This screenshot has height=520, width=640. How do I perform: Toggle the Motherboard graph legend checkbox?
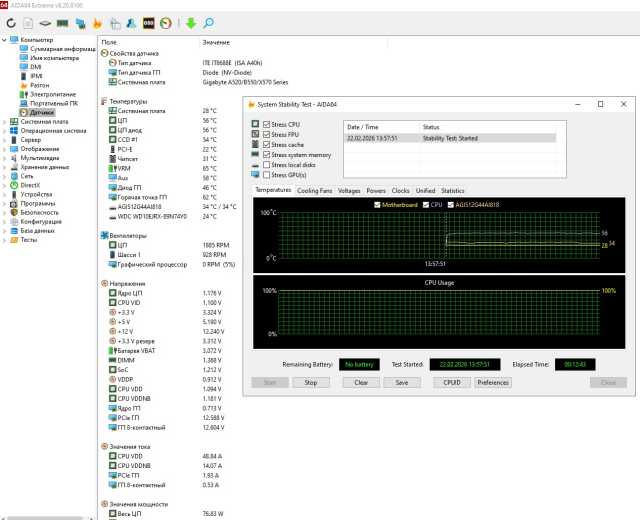pyautogui.click(x=376, y=205)
